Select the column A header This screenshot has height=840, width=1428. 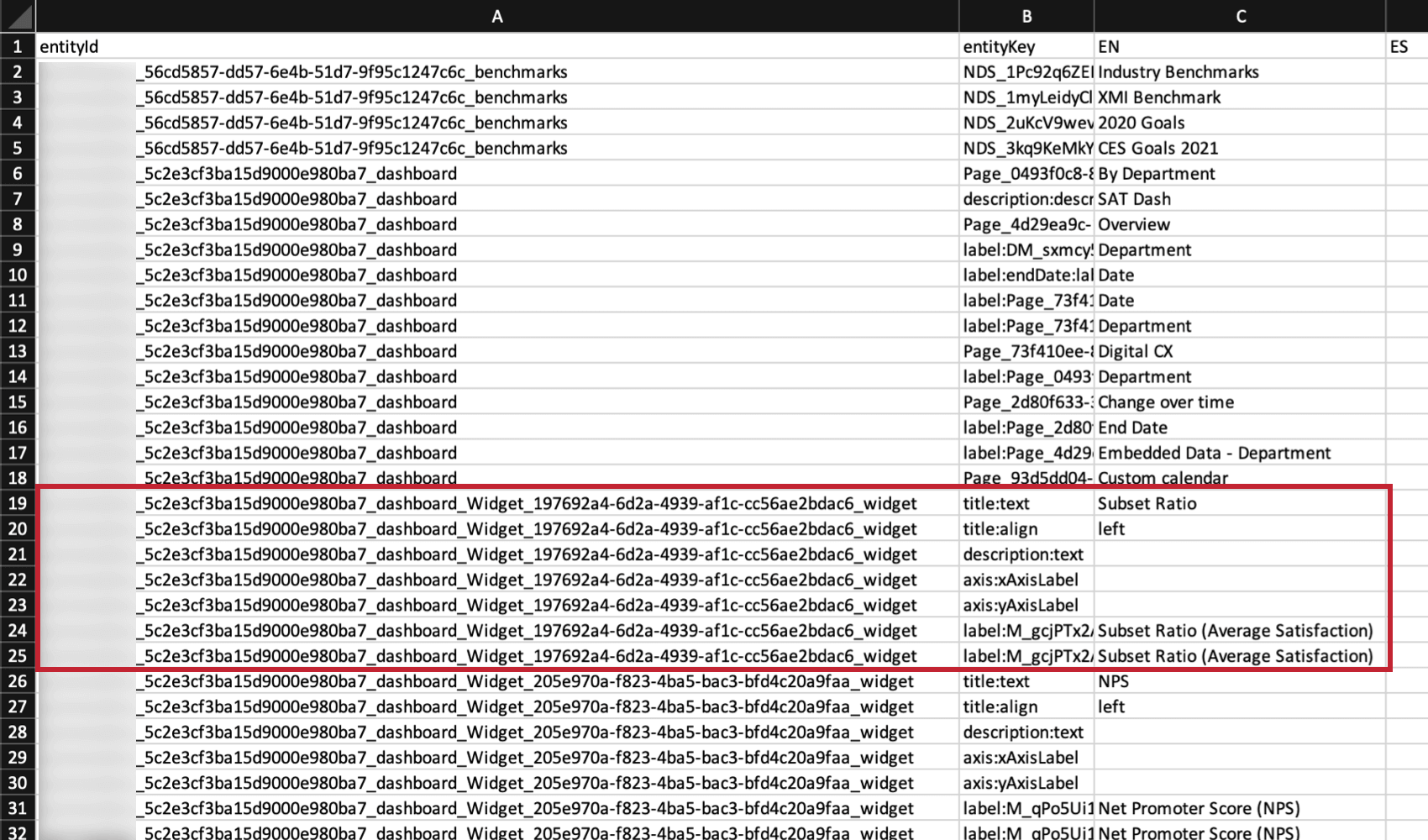496,16
